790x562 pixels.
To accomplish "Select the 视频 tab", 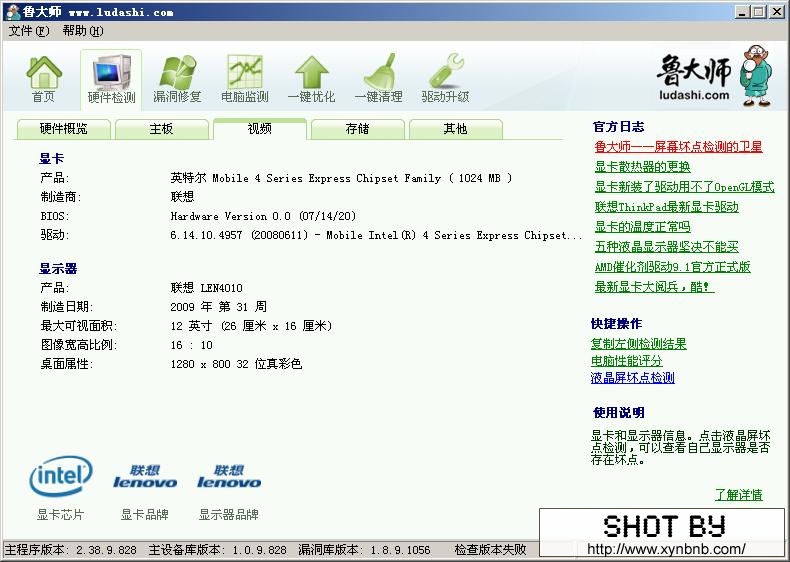I will pos(259,129).
